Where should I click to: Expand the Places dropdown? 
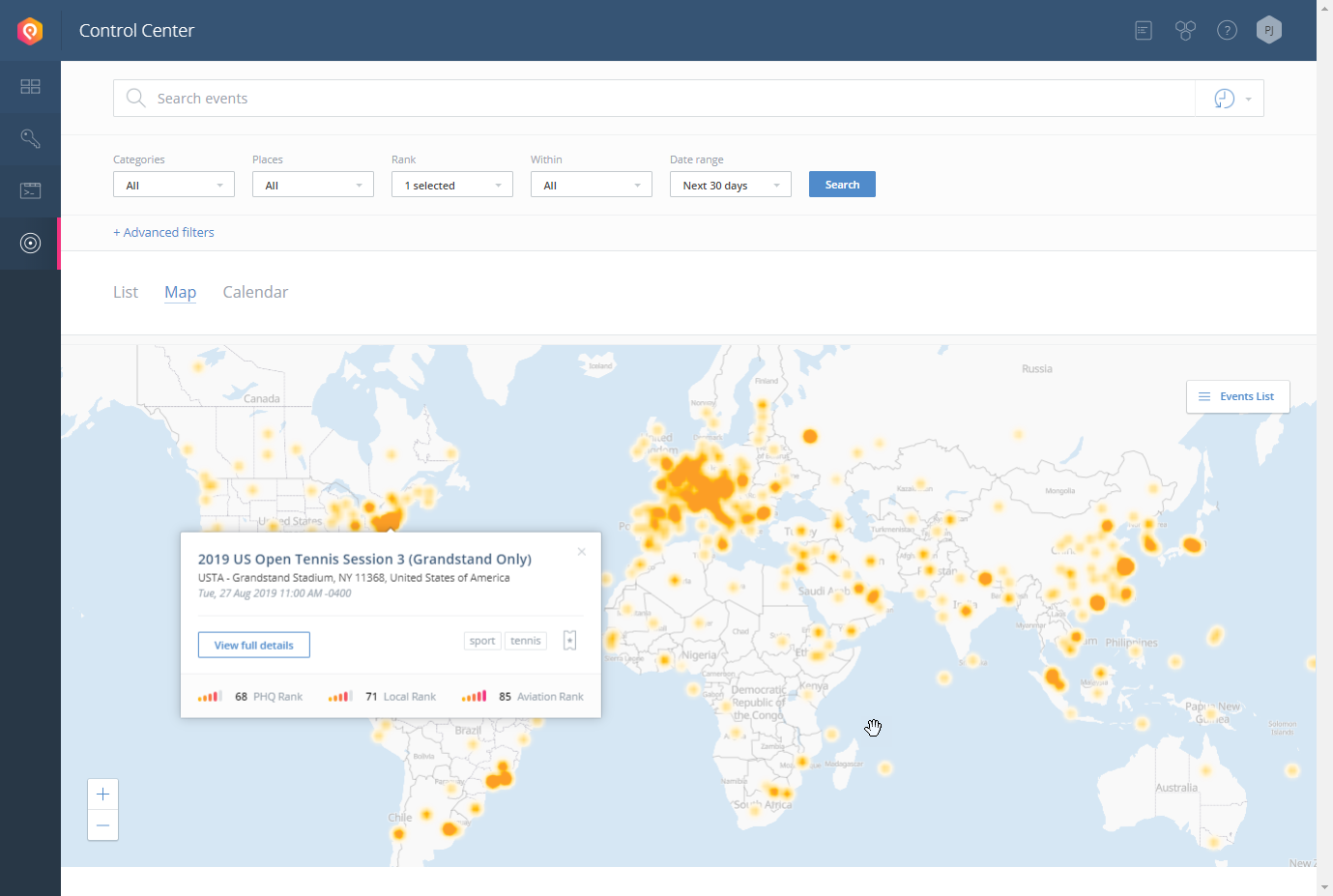[x=313, y=185]
